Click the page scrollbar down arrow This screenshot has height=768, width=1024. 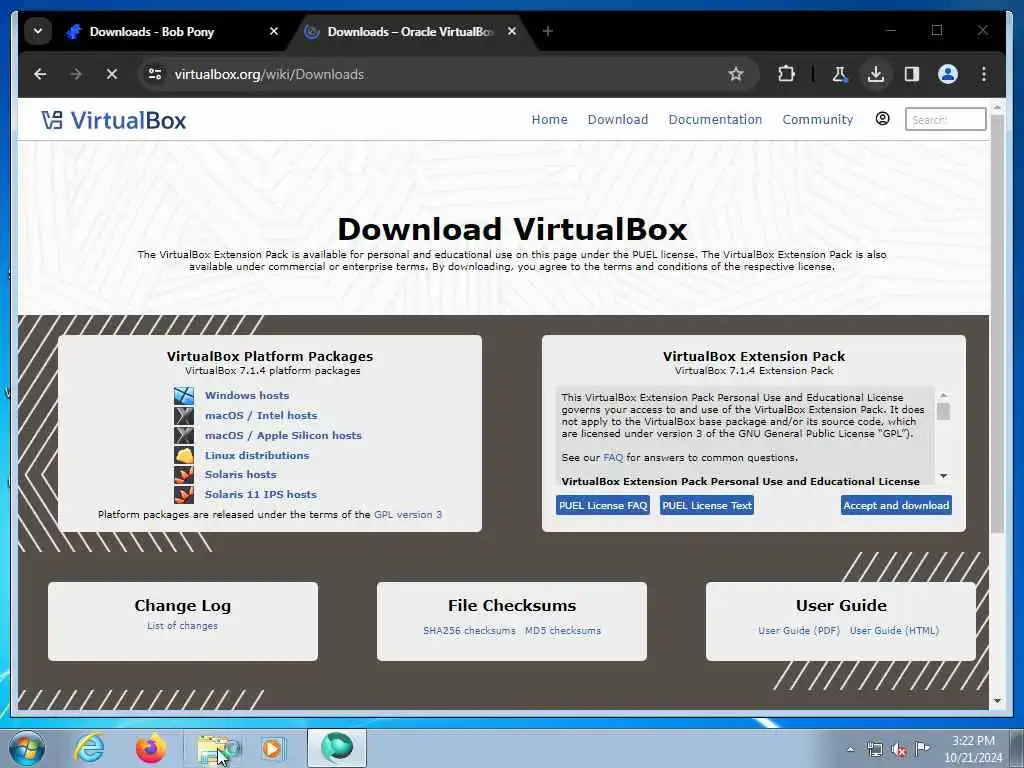point(997,701)
